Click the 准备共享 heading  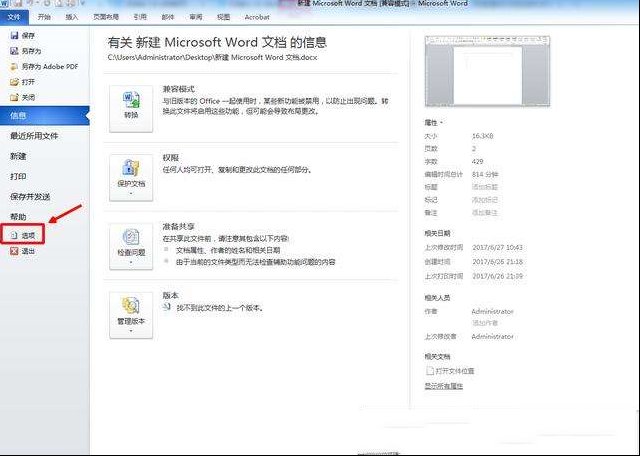[x=178, y=226]
